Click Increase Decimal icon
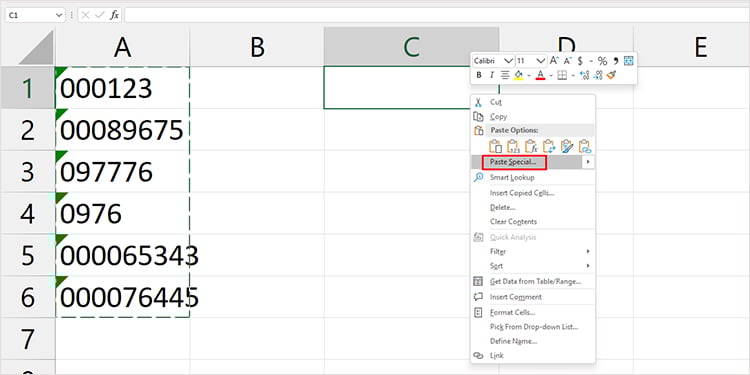Image resolution: width=750 pixels, height=375 pixels. point(585,75)
